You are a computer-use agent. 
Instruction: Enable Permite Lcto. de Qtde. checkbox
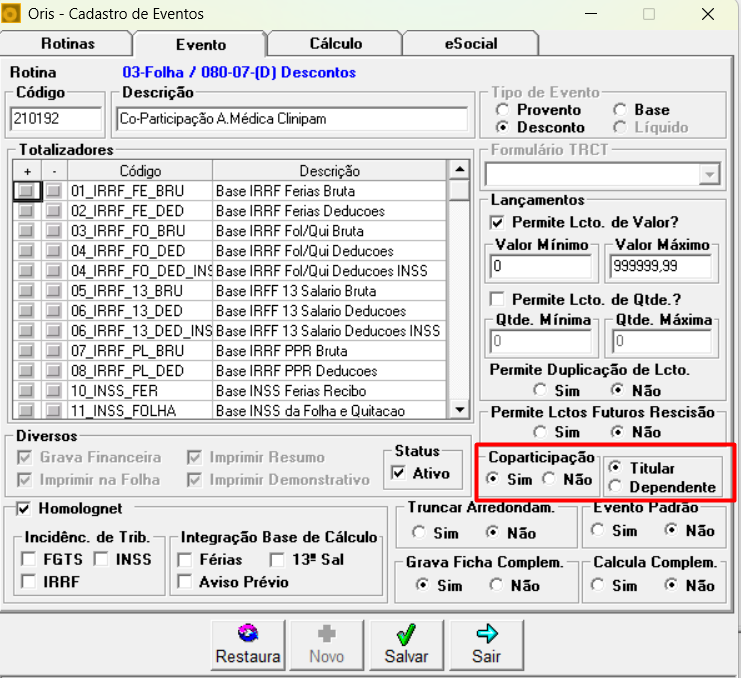click(497, 299)
